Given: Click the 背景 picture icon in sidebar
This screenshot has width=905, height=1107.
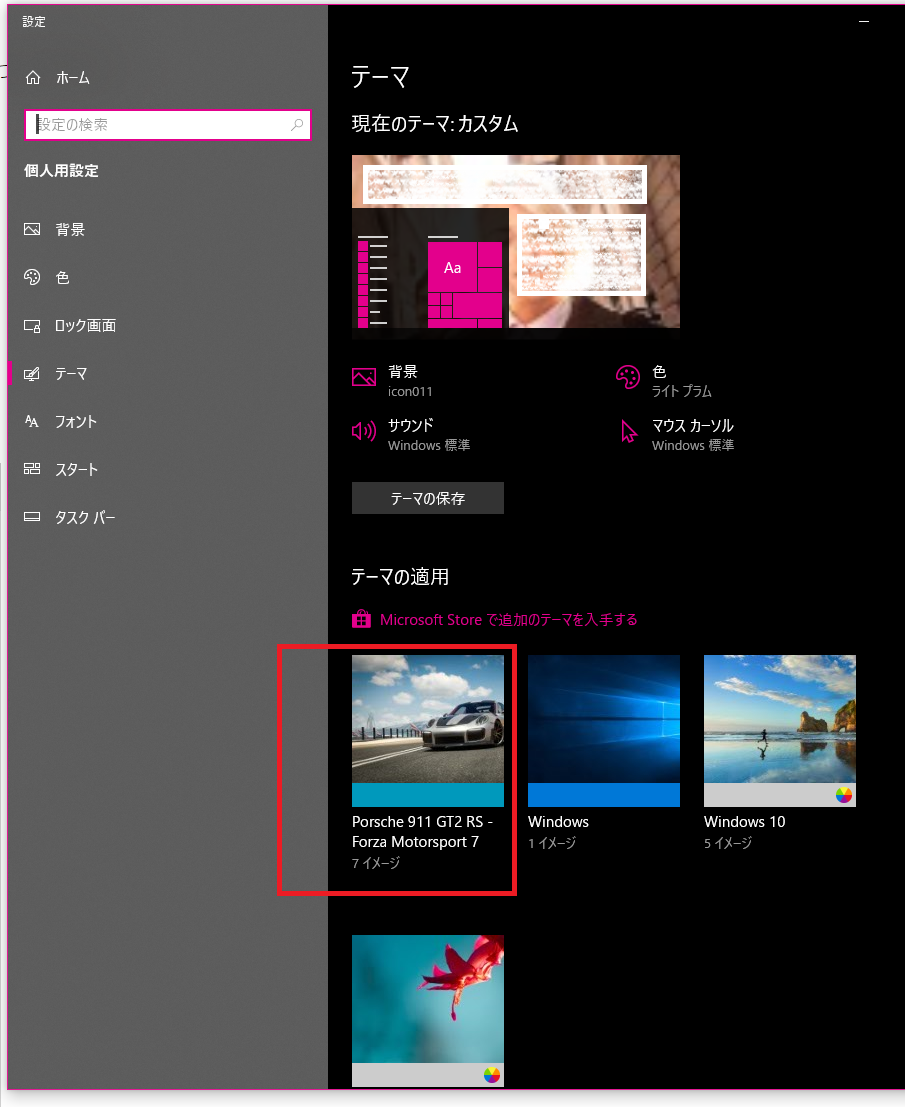Looking at the screenshot, I should coord(32,229).
